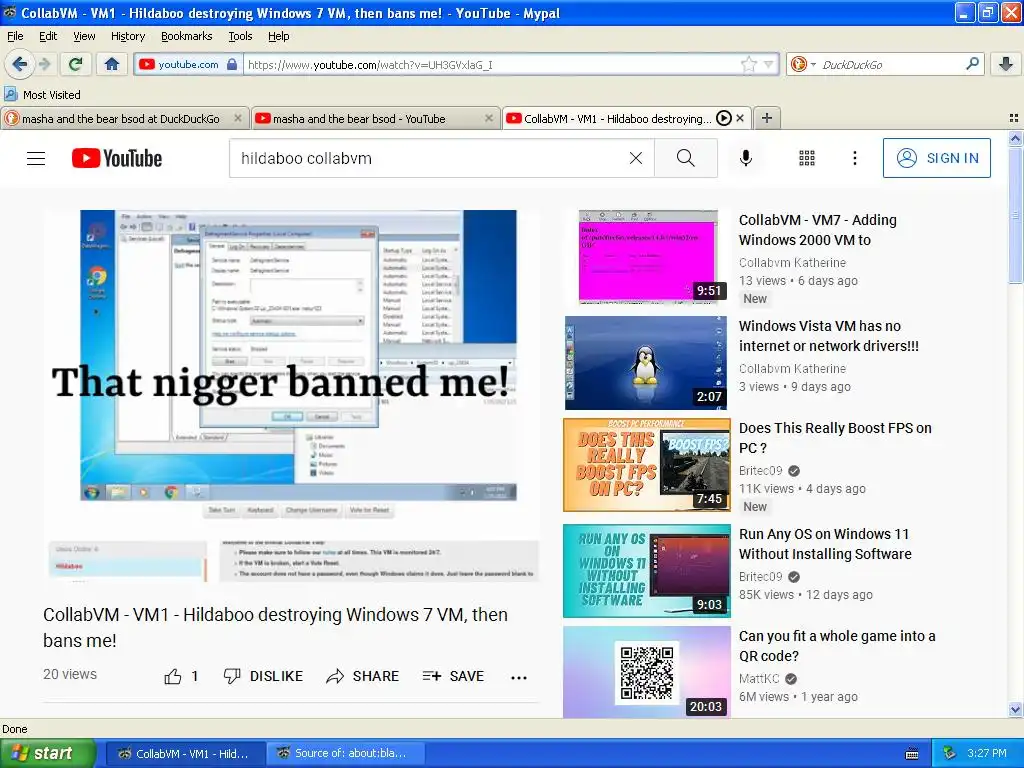This screenshot has width=1024, height=768.
Task: Open title 'Can you fit a whole game into a QR code?'
Action: pyautogui.click(x=837, y=645)
